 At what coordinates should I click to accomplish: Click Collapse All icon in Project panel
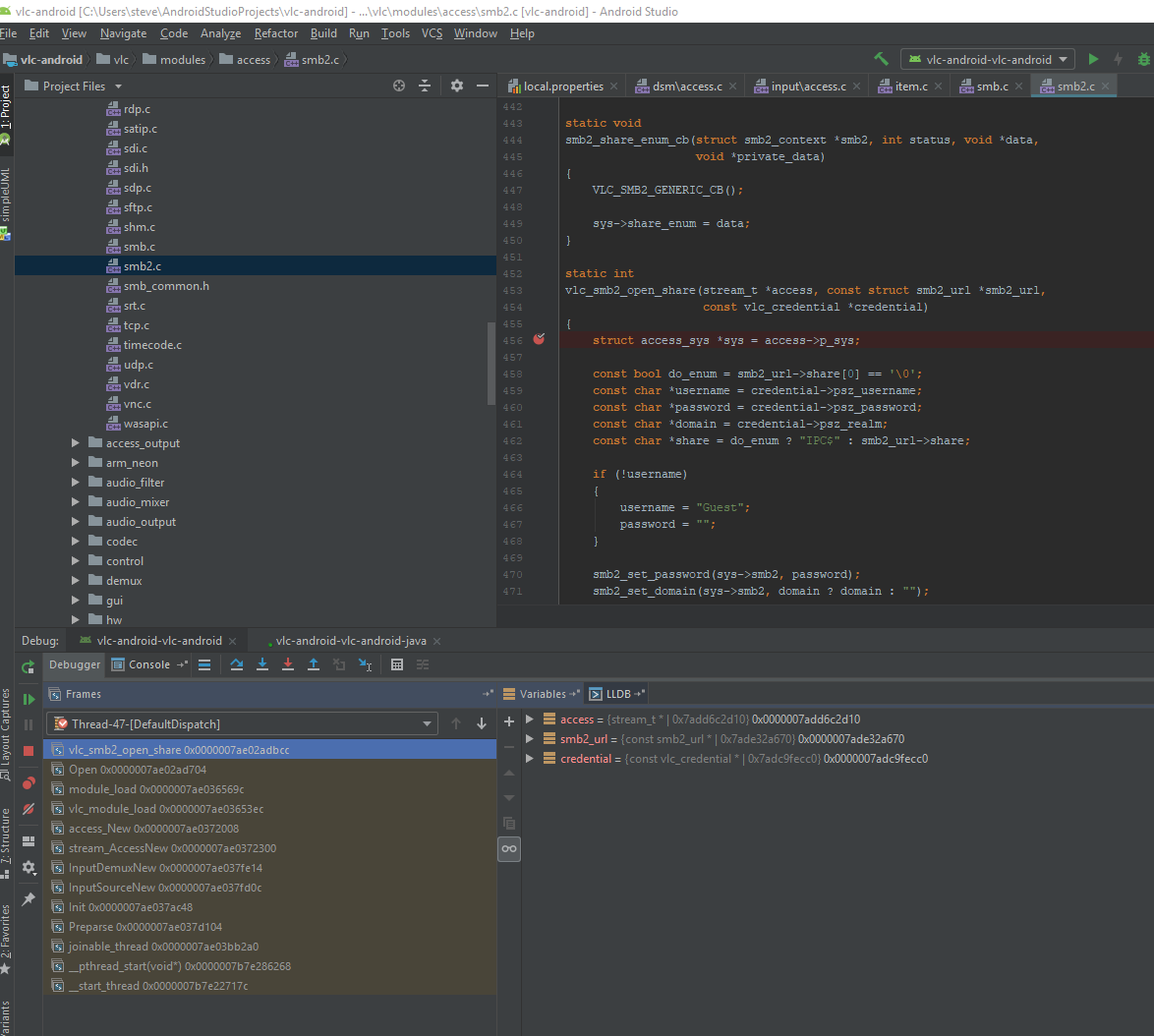point(425,86)
